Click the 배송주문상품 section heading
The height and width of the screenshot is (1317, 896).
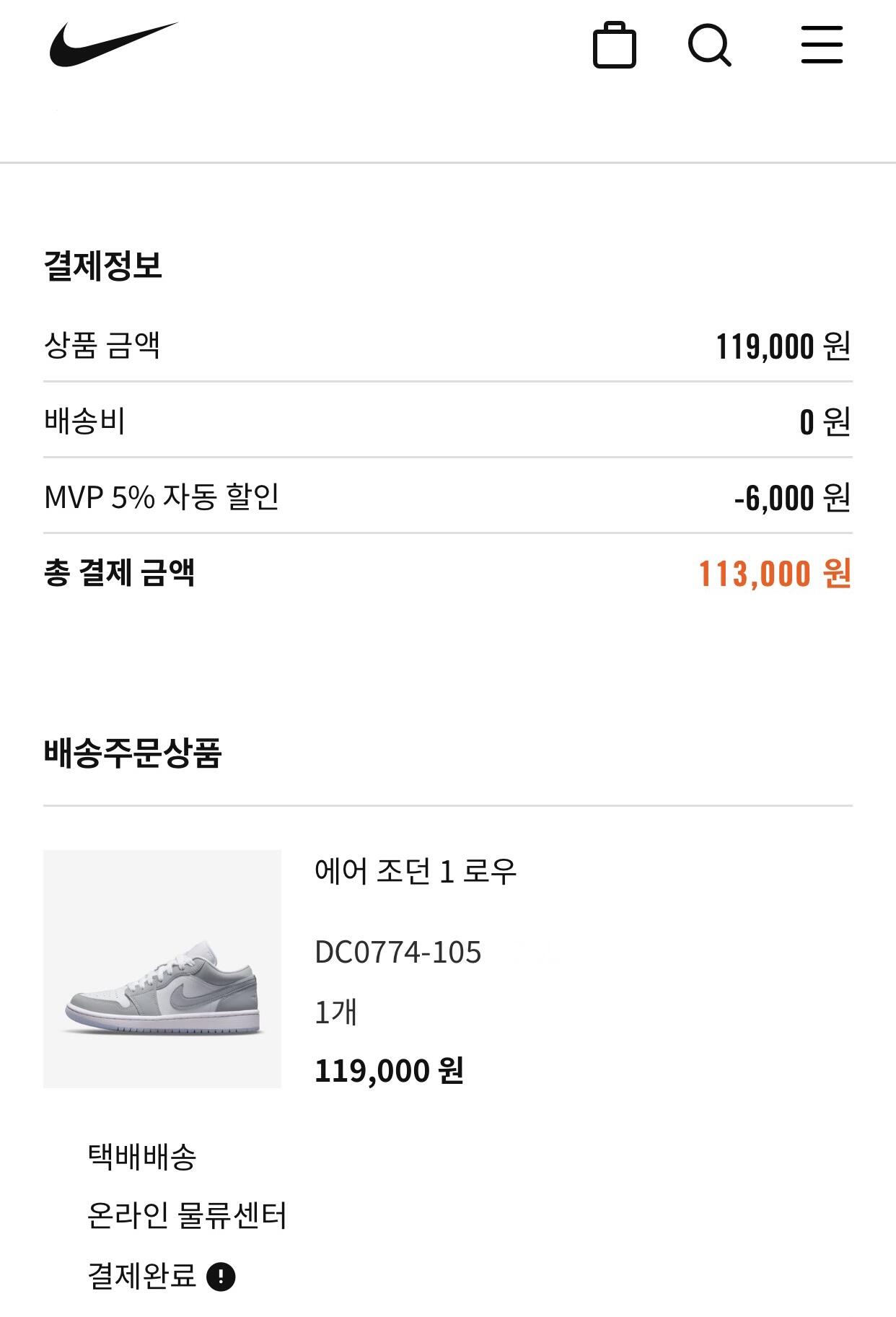(132, 753)
